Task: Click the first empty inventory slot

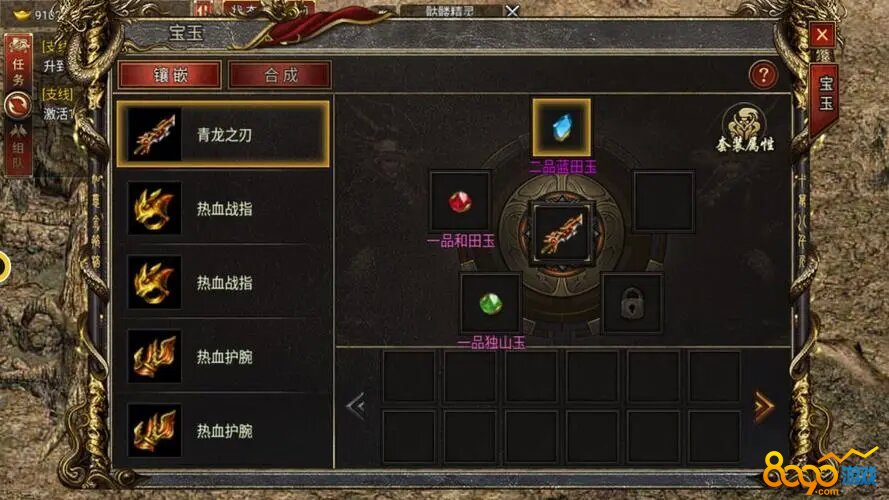Action: (409, 376)
